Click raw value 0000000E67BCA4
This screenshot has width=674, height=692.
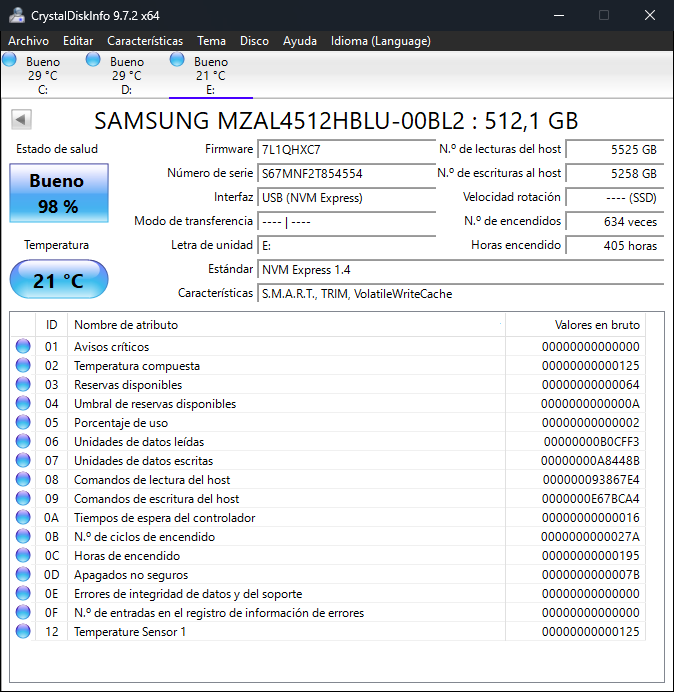pyautogui.click(x=591, y=499)
